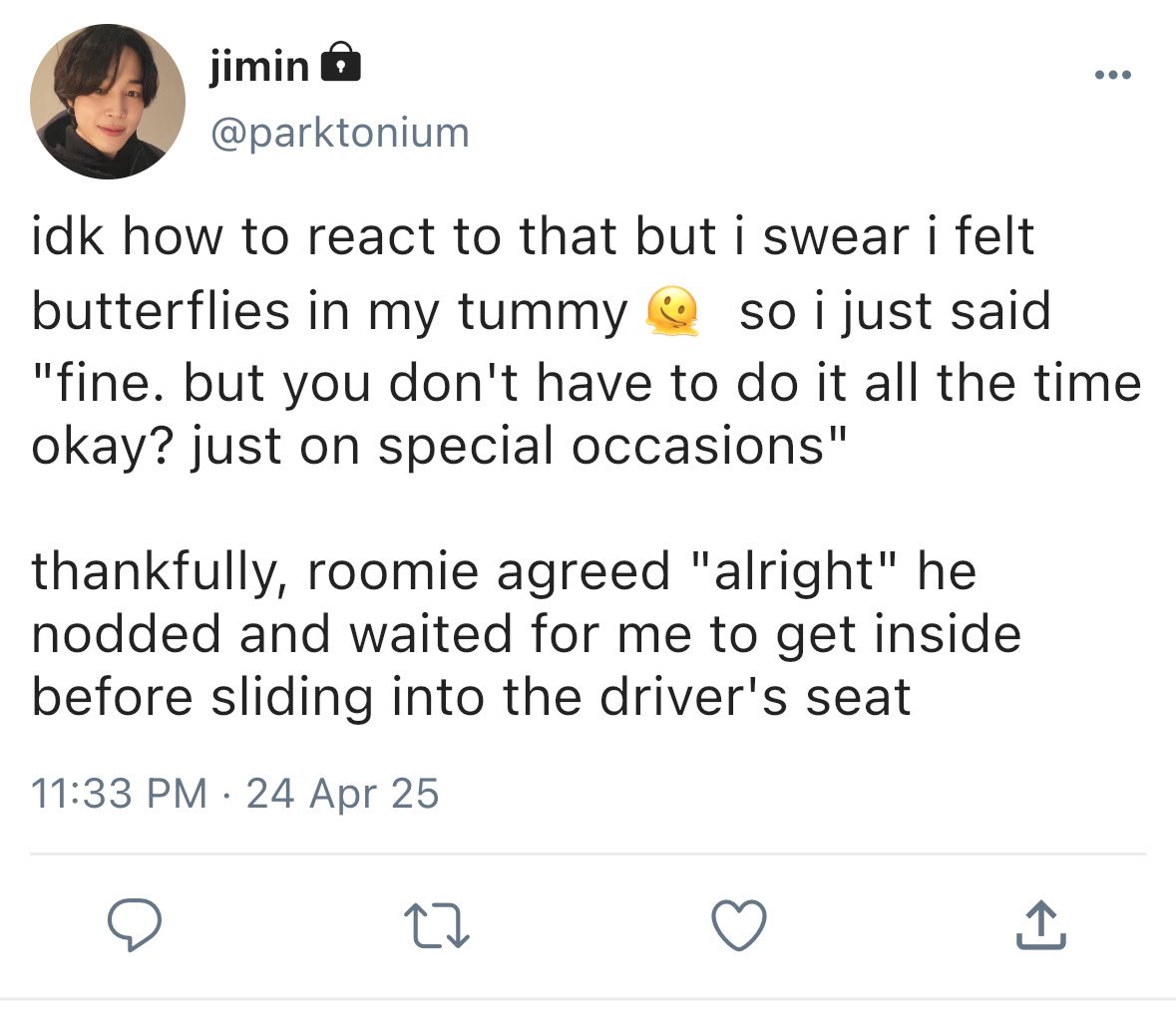Image resolution: width=1176 pixels, height=1017 pixels.
Task: Tap the share upload arrow icon
Action: tap(1041, 925)
